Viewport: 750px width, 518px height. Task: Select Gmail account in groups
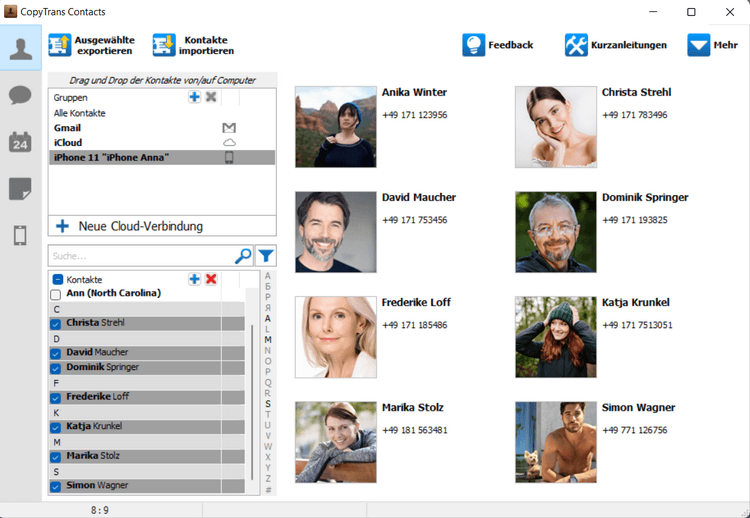(x=162, y=128)
